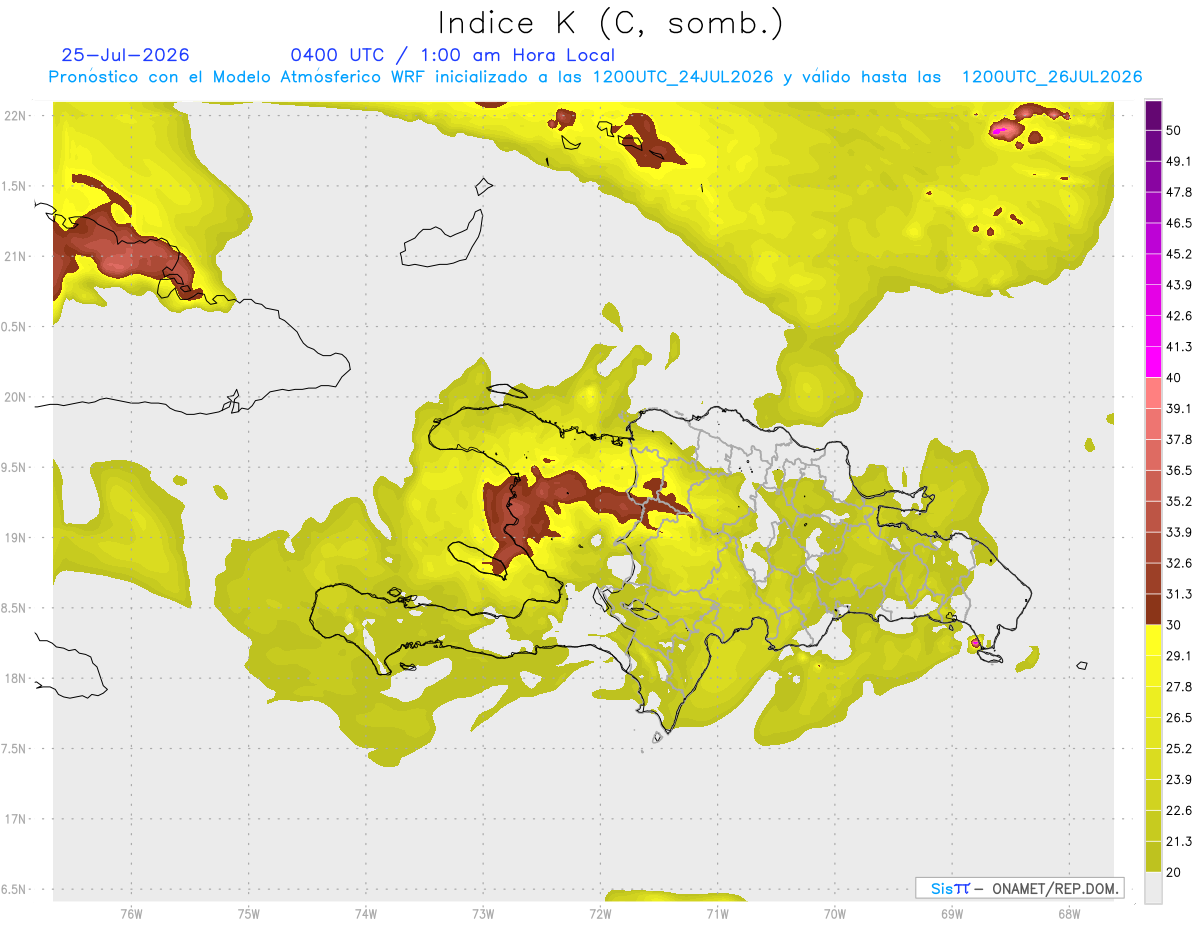Click the bright magenta legend swatch above 40
This screenshot has width=1200, height=927.
[1153, 361]
